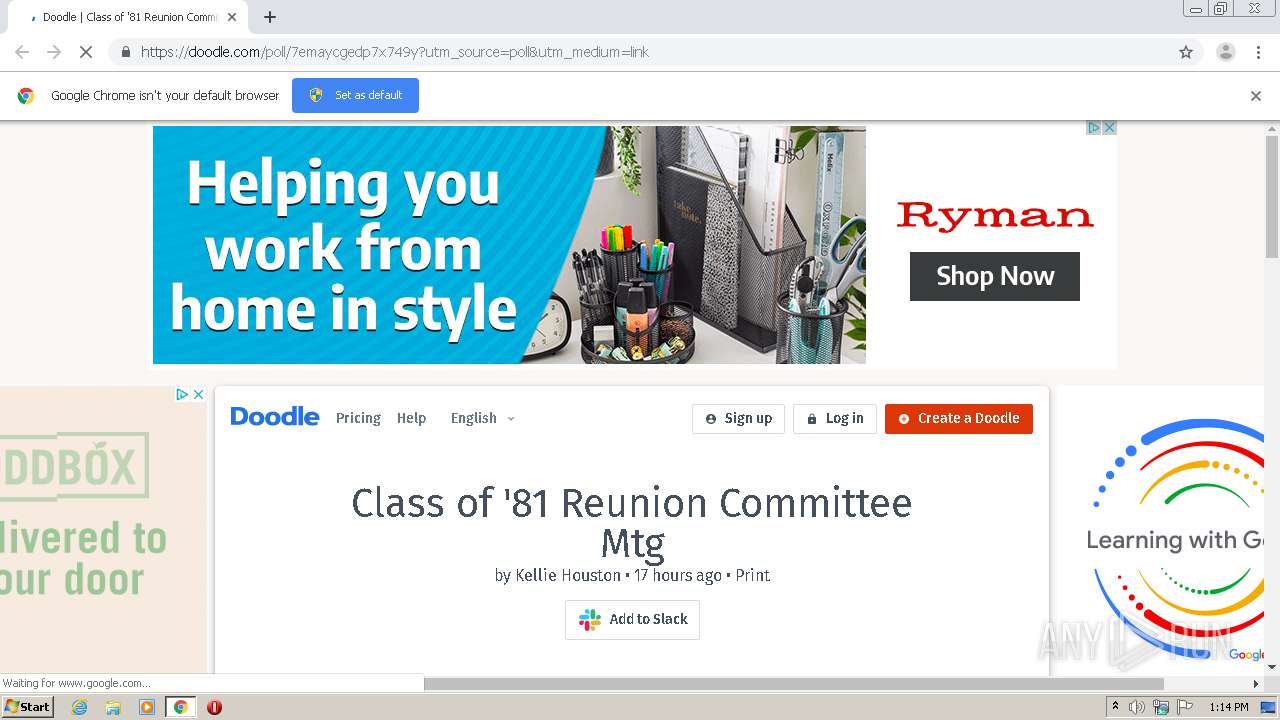Click the volume speaker tray icon

click(1137, 707)
